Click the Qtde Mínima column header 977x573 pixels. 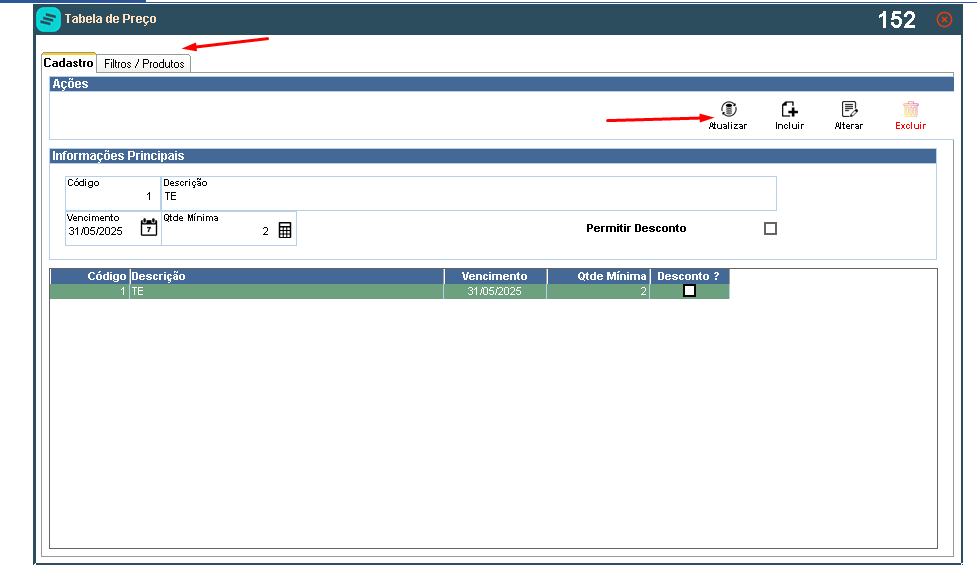click(598, 276)
